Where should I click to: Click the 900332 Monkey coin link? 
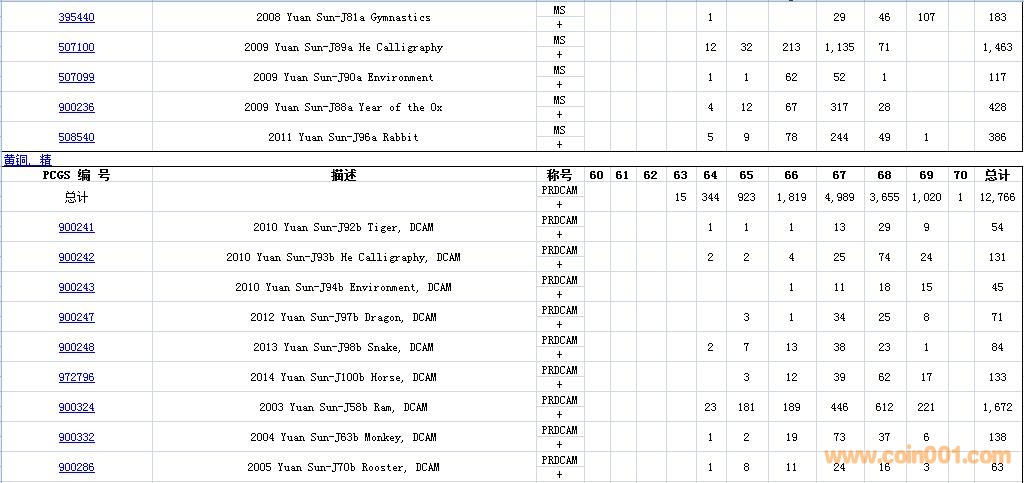pos(76,437)
